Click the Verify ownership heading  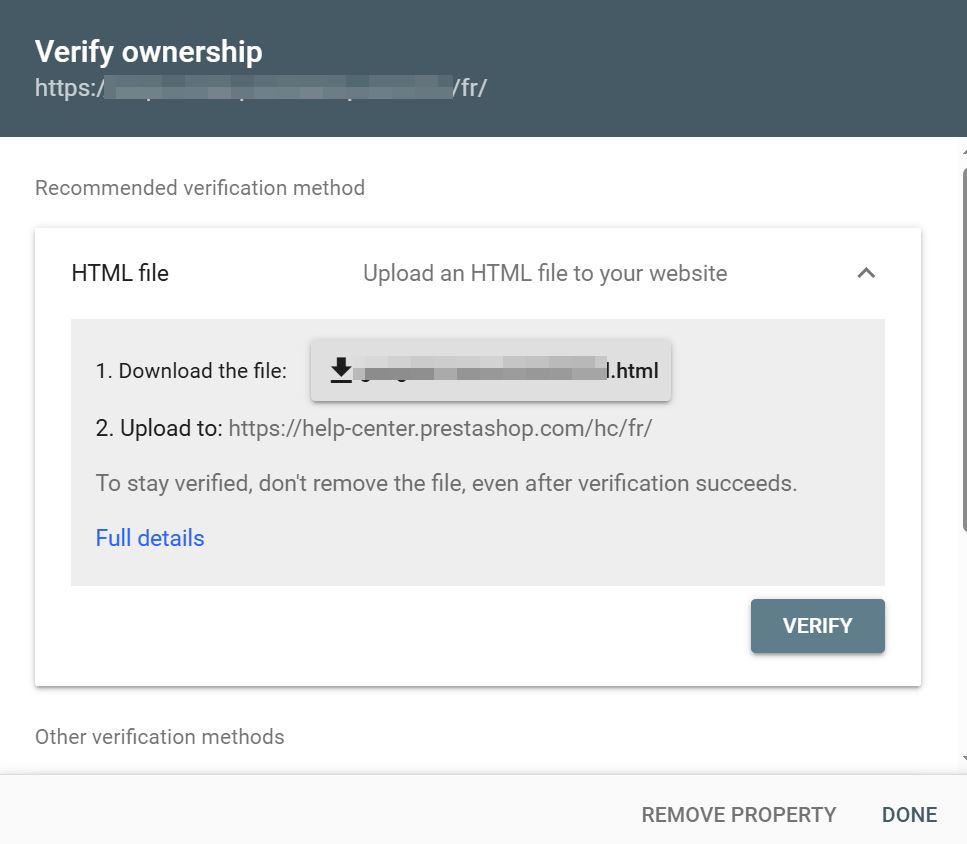149,52
